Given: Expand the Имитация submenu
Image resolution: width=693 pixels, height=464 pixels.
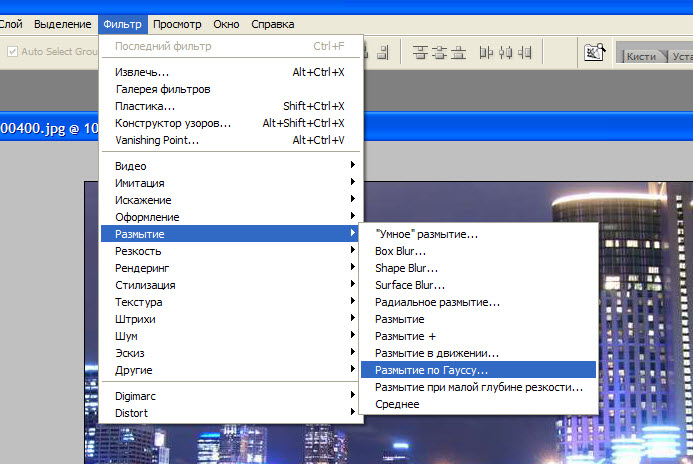Looking at the screenshot, I should tap(230, 183).
